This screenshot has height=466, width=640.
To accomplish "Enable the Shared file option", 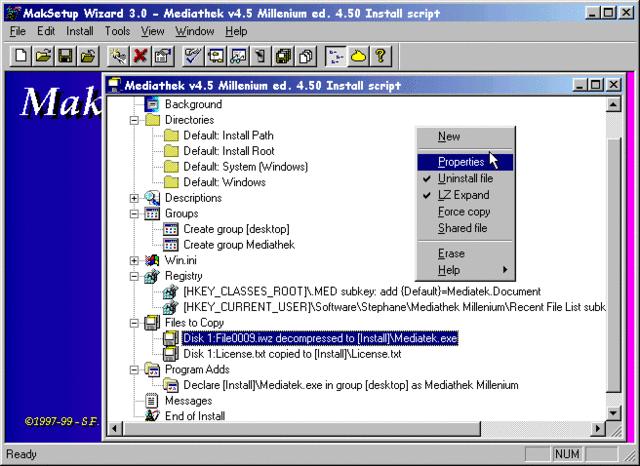I will tap(464, 228).
